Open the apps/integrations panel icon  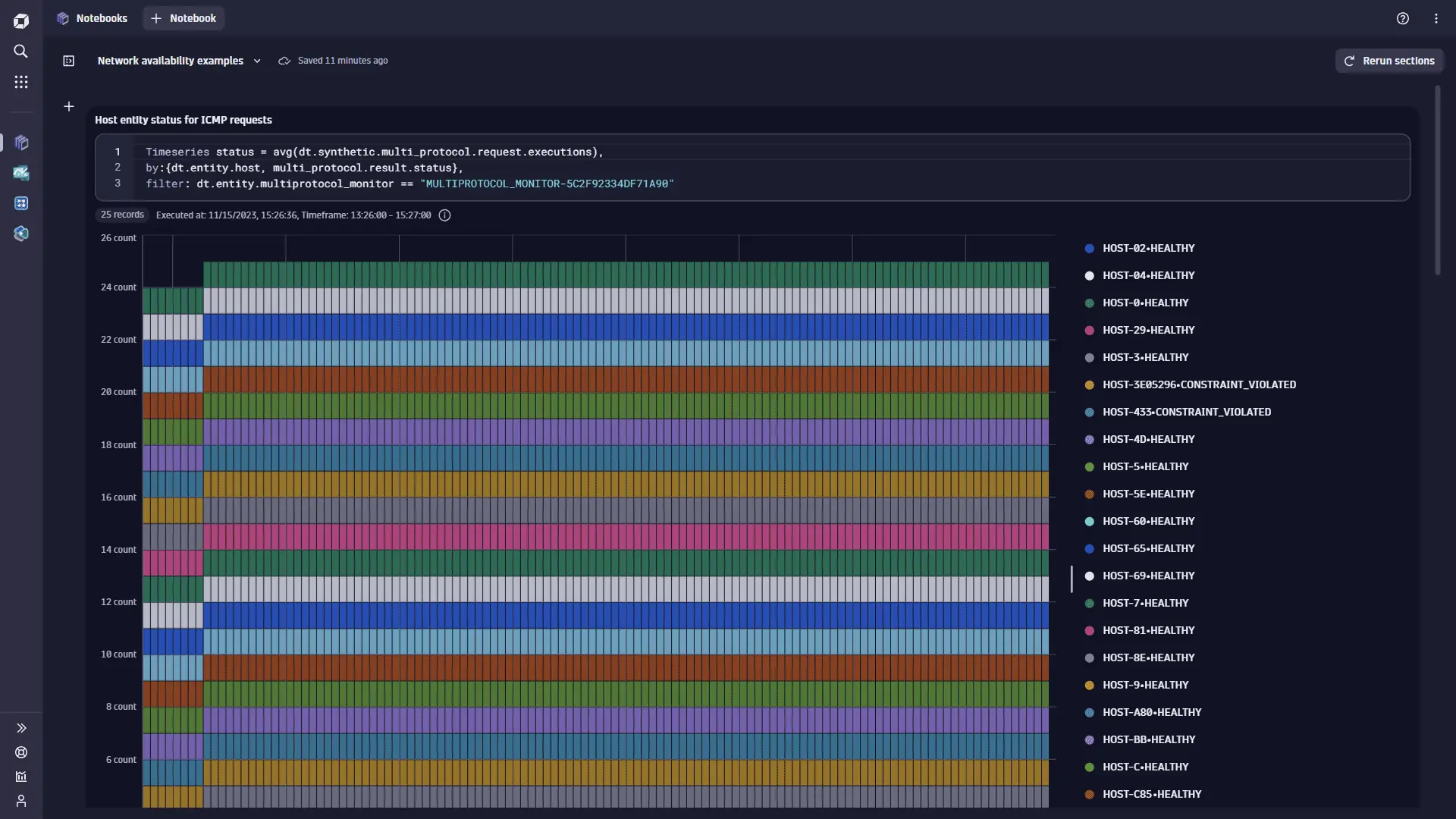(21, 82)
